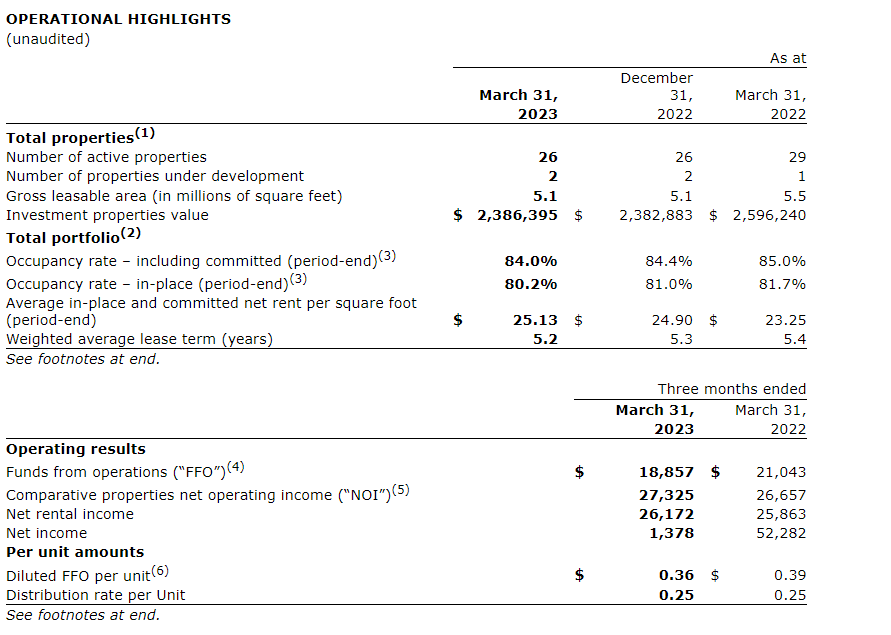Click the 'Weighted average lease term (years)' label

click(x=140, y=339)
